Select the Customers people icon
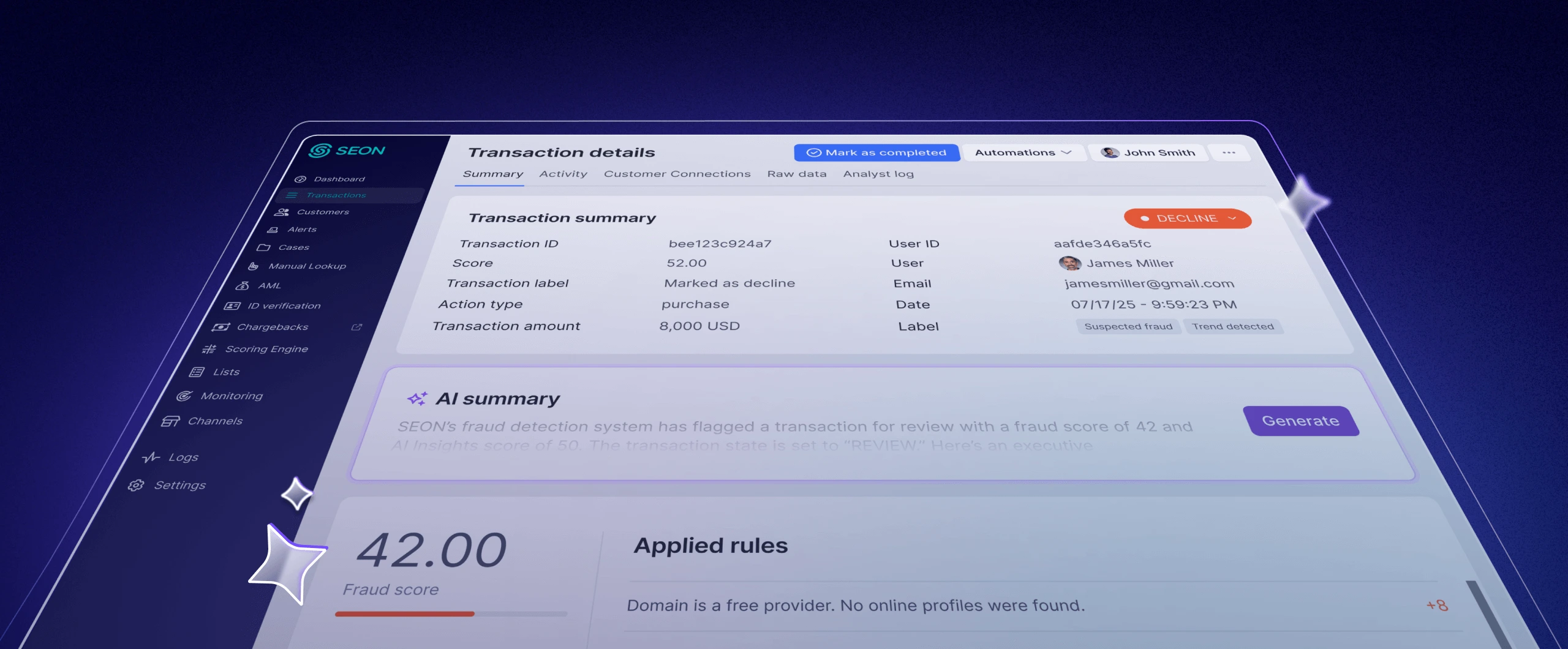This screenshot has width=1568, height=649. [282, 212]
